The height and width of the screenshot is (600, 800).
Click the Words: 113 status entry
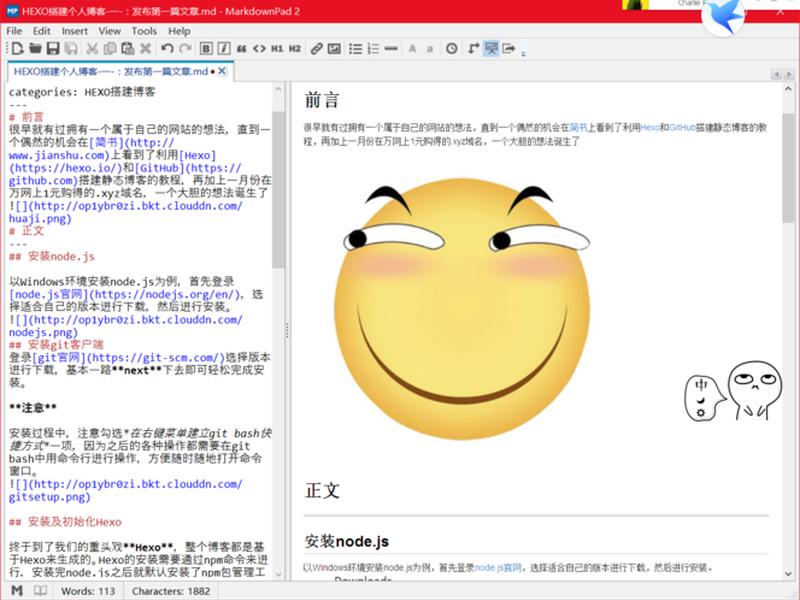click(88, 591)
